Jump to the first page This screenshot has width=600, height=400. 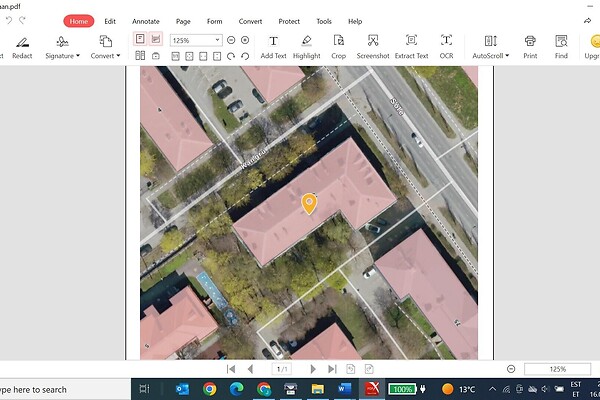coord(232,369)
